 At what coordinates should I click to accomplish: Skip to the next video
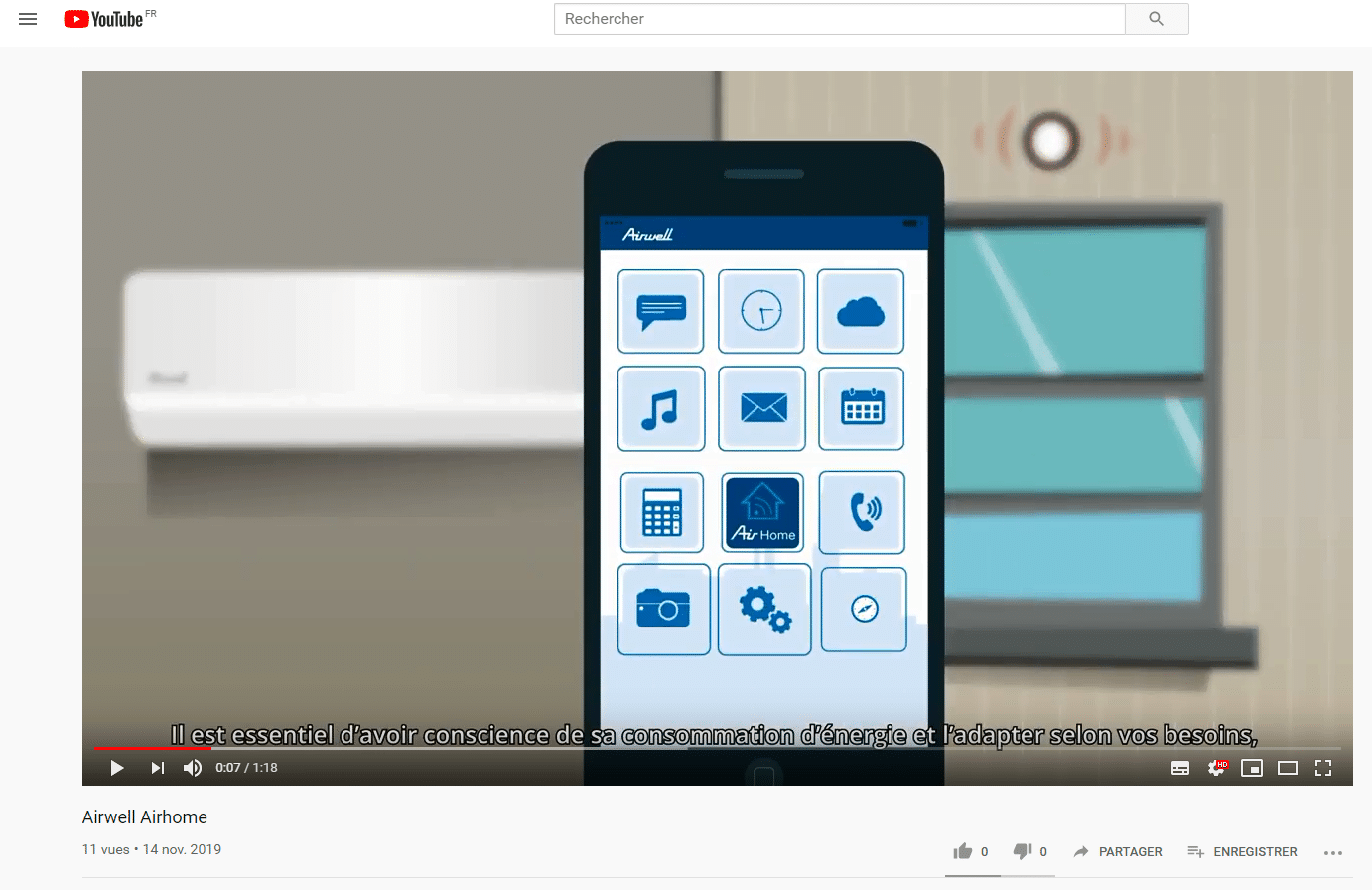(x=157, y=768)
